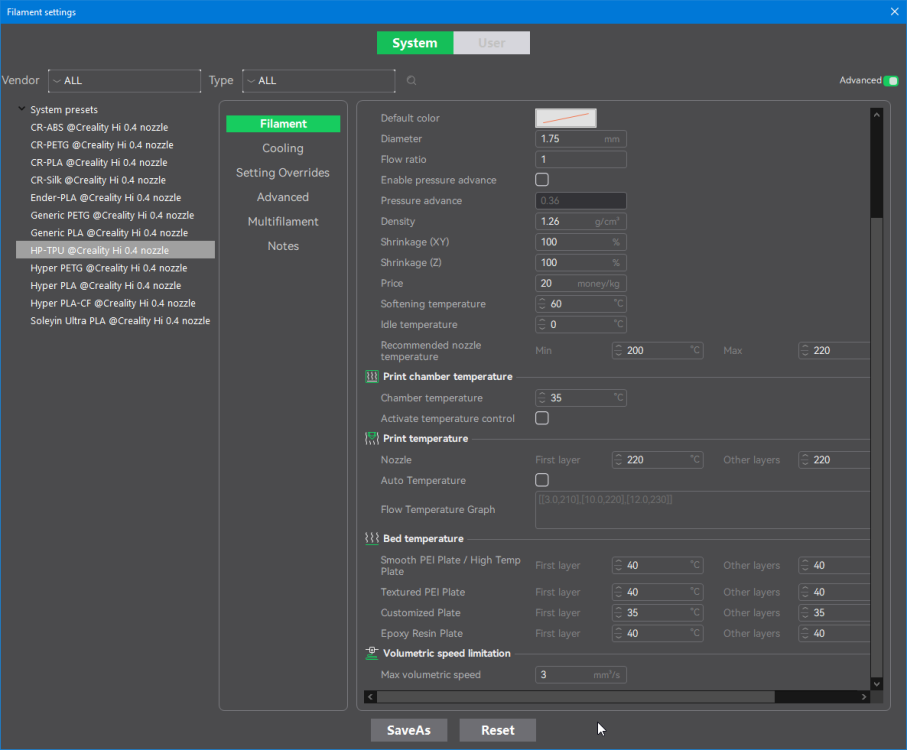Viewport: 907px width, 750px height.
Task: Collapse the System presets tree
Action: tap(21, 109)
